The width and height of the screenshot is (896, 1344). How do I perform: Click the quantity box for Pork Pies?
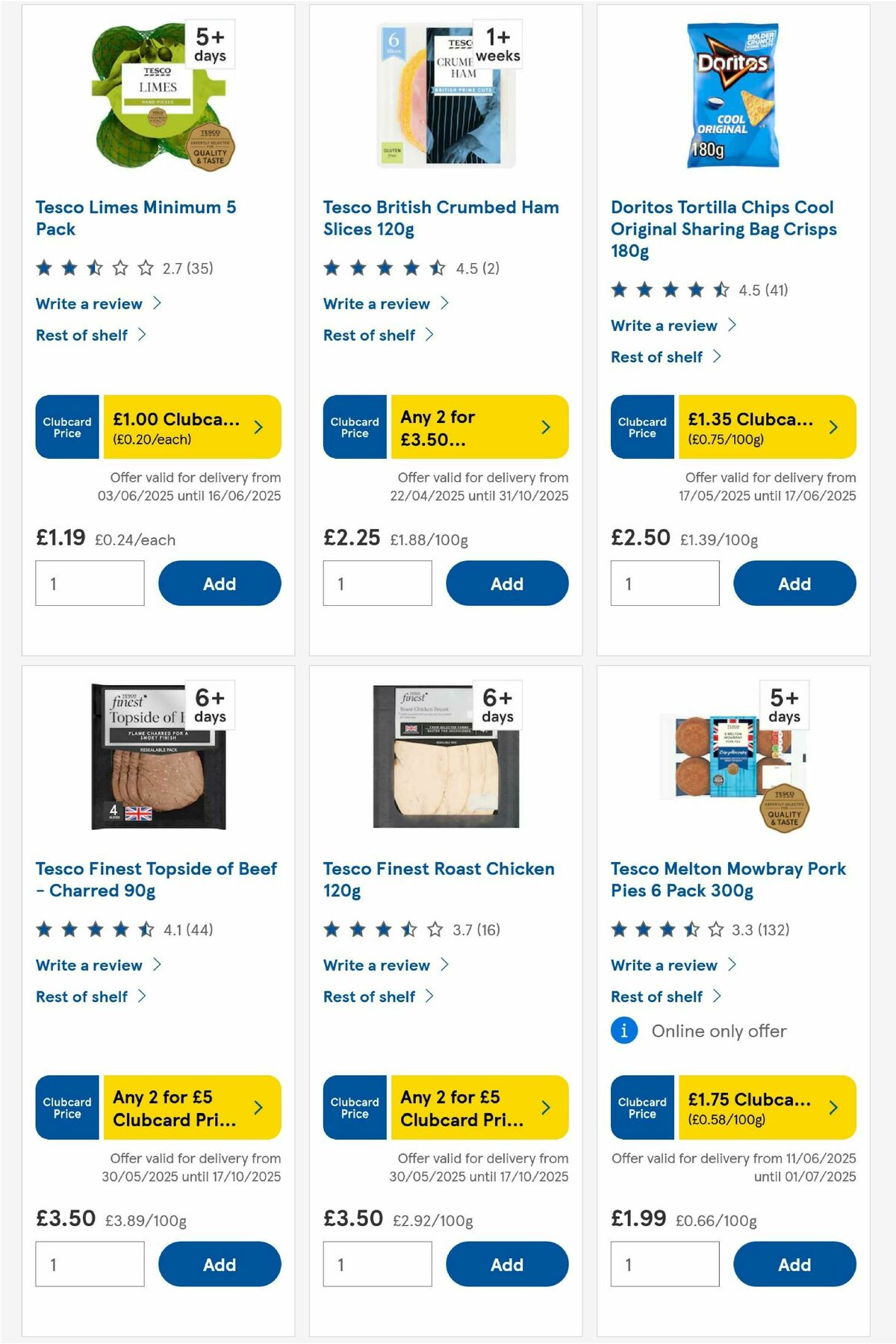coord(665,1264)
